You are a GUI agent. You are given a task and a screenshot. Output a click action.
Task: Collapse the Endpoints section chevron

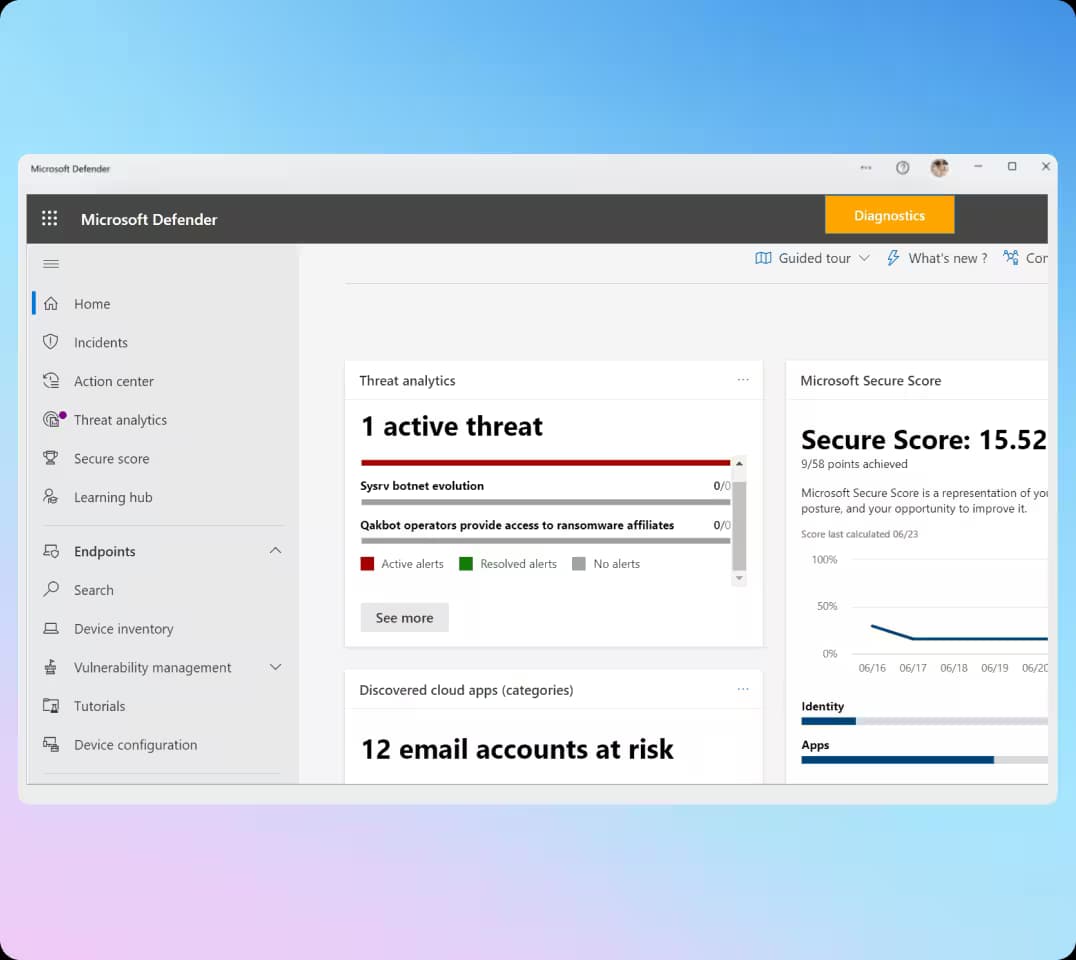pos(275,550)
